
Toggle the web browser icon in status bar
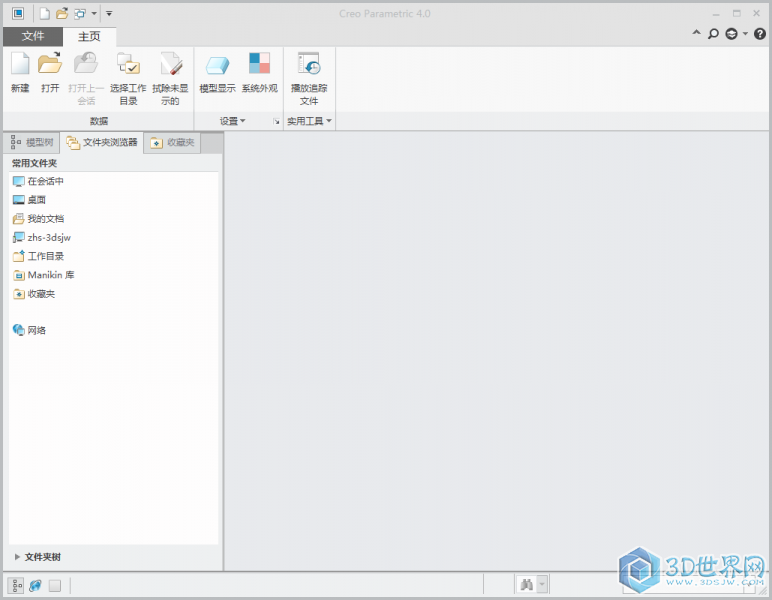(x=35, y=585)
